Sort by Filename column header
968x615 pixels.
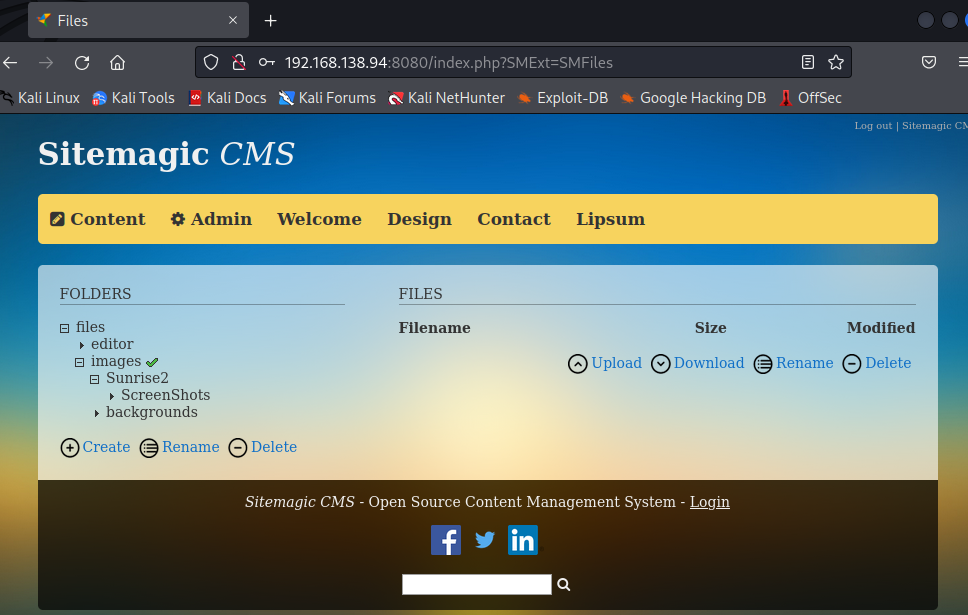tap(435, 328)
